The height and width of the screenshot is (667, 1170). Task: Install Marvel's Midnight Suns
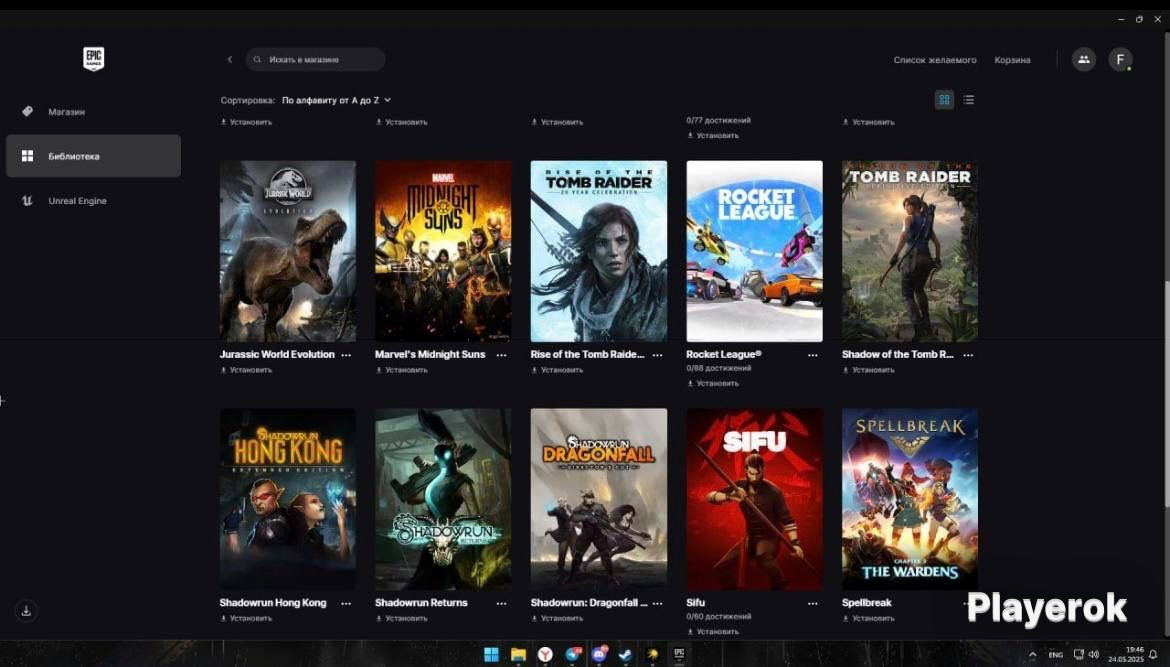click(x=401, y=370)
